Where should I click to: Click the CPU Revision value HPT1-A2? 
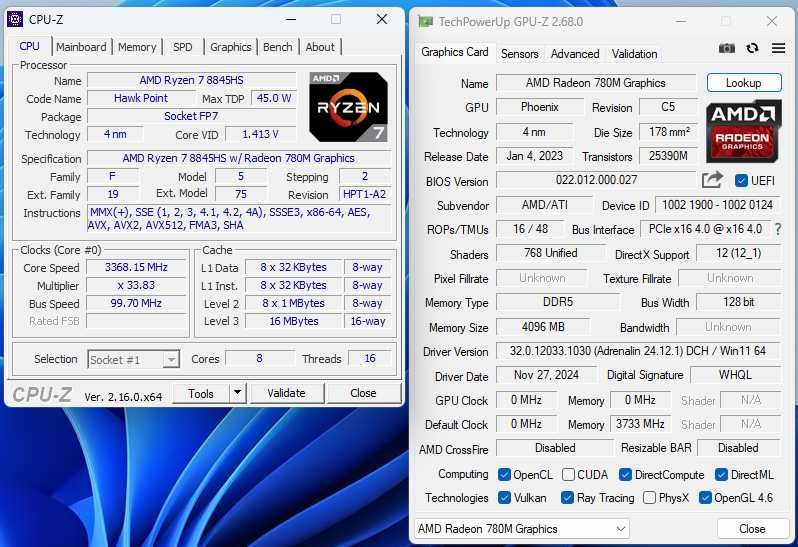pyautogui.click(x=364, y=194)
